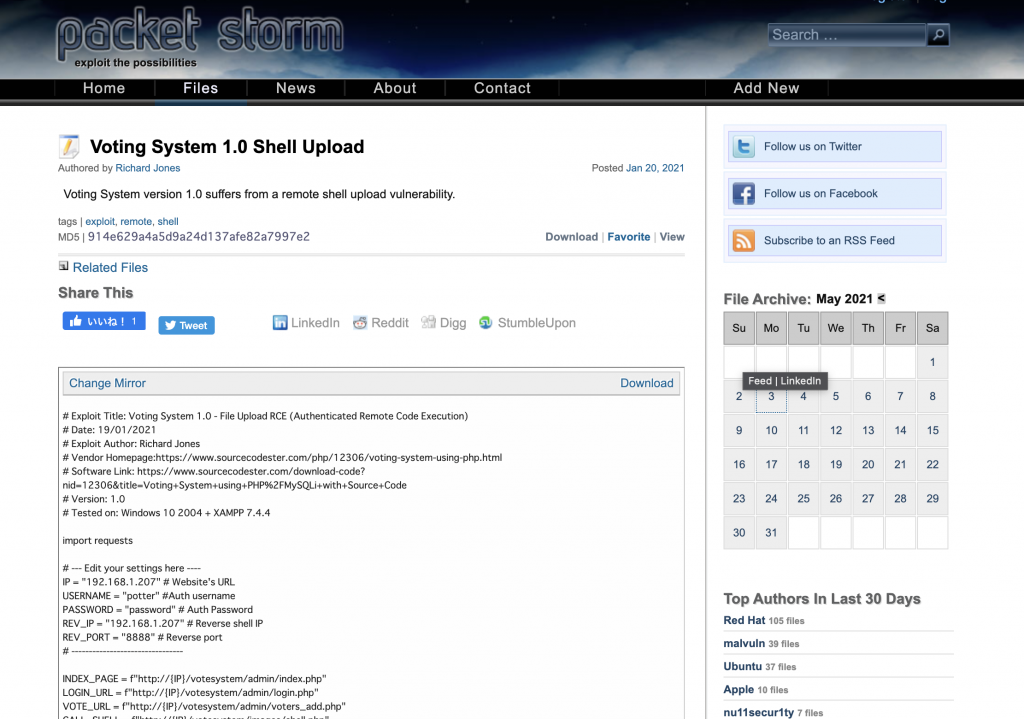Open the Contact menu item
The height and width of the screenshot is (719, 1024).
tap(502, 88)
